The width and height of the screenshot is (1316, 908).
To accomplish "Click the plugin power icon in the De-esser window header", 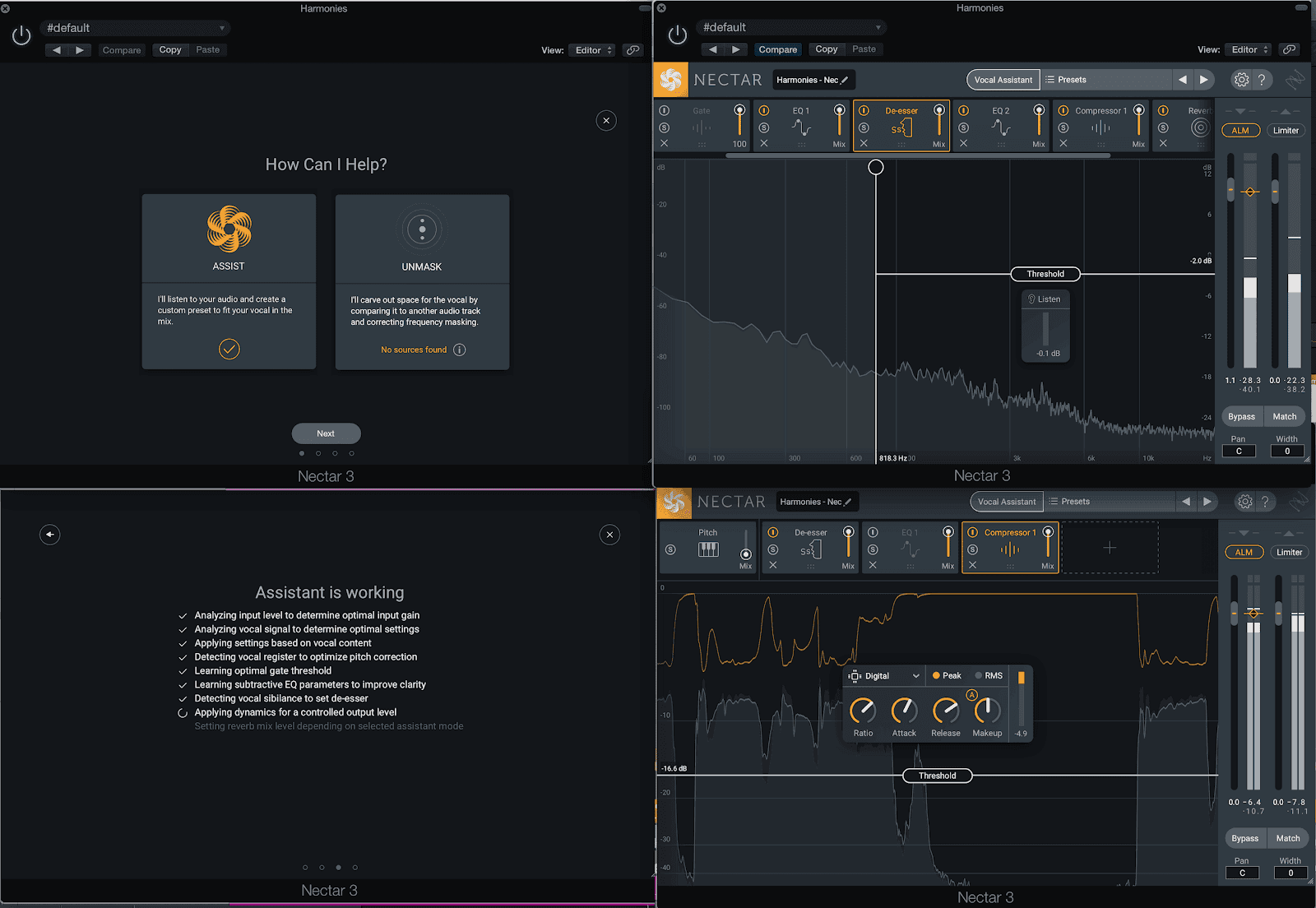I will click(x=678, y=35).
